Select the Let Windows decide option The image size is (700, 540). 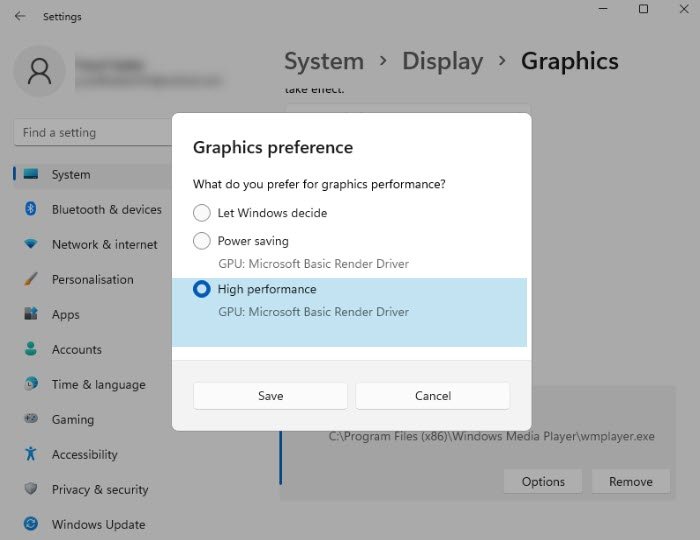tap(202, 213)
